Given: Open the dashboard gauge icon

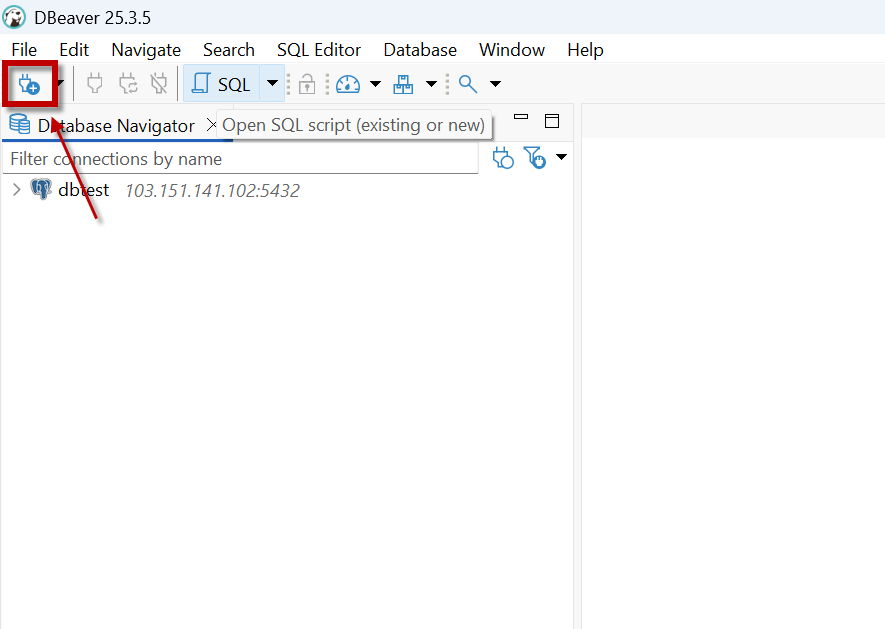Looking at the screenshot, I should (x=347, y=85).
